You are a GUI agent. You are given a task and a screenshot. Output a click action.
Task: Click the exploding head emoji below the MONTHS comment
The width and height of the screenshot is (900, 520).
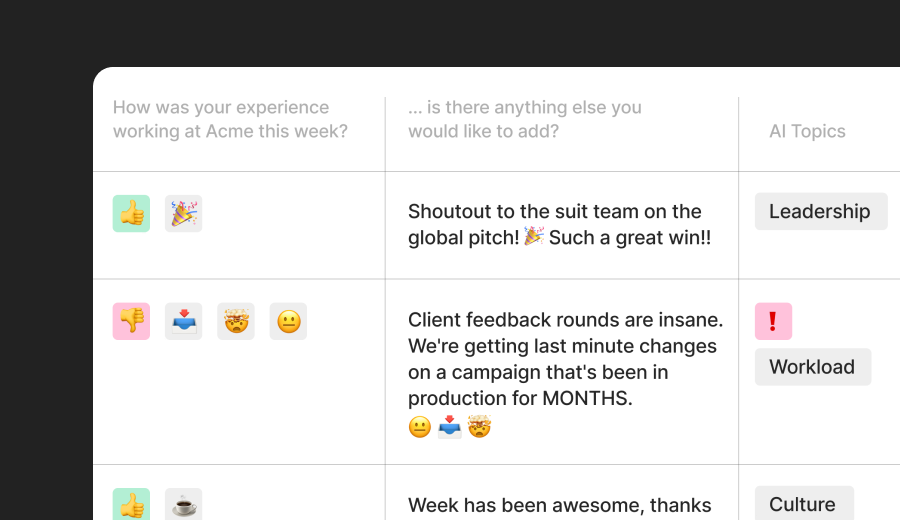[x=479, y=426]
